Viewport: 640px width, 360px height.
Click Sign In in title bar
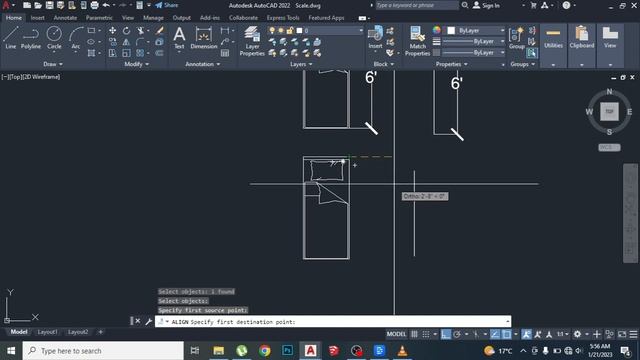coord(487,5)
